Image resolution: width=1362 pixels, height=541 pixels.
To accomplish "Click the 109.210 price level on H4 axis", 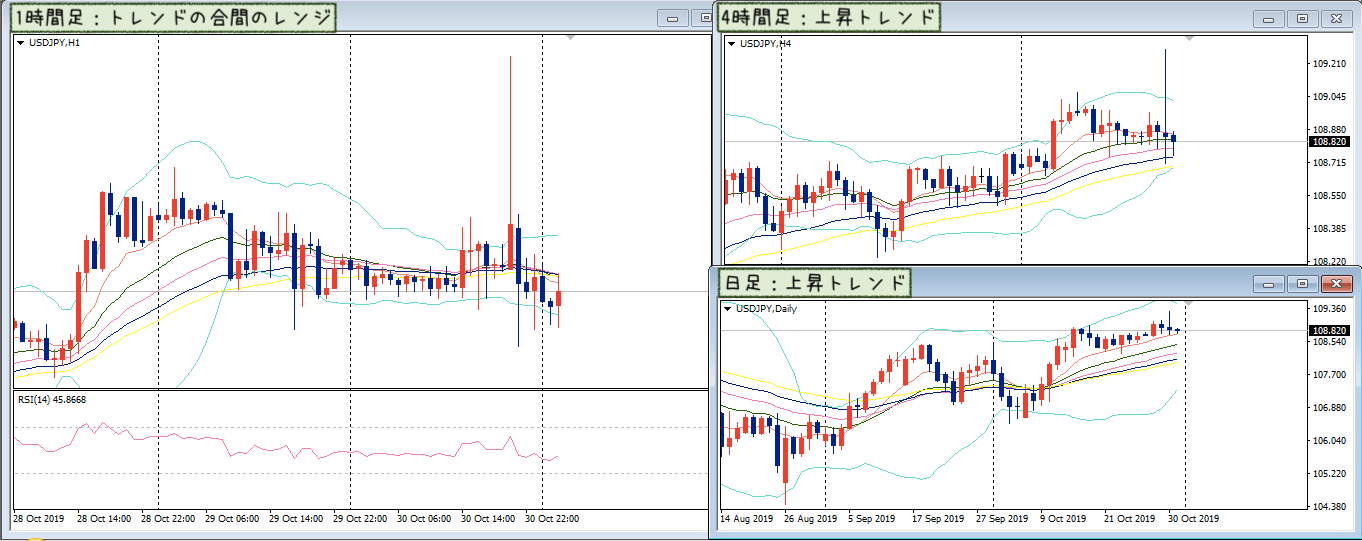I will tap(1328, 64).
